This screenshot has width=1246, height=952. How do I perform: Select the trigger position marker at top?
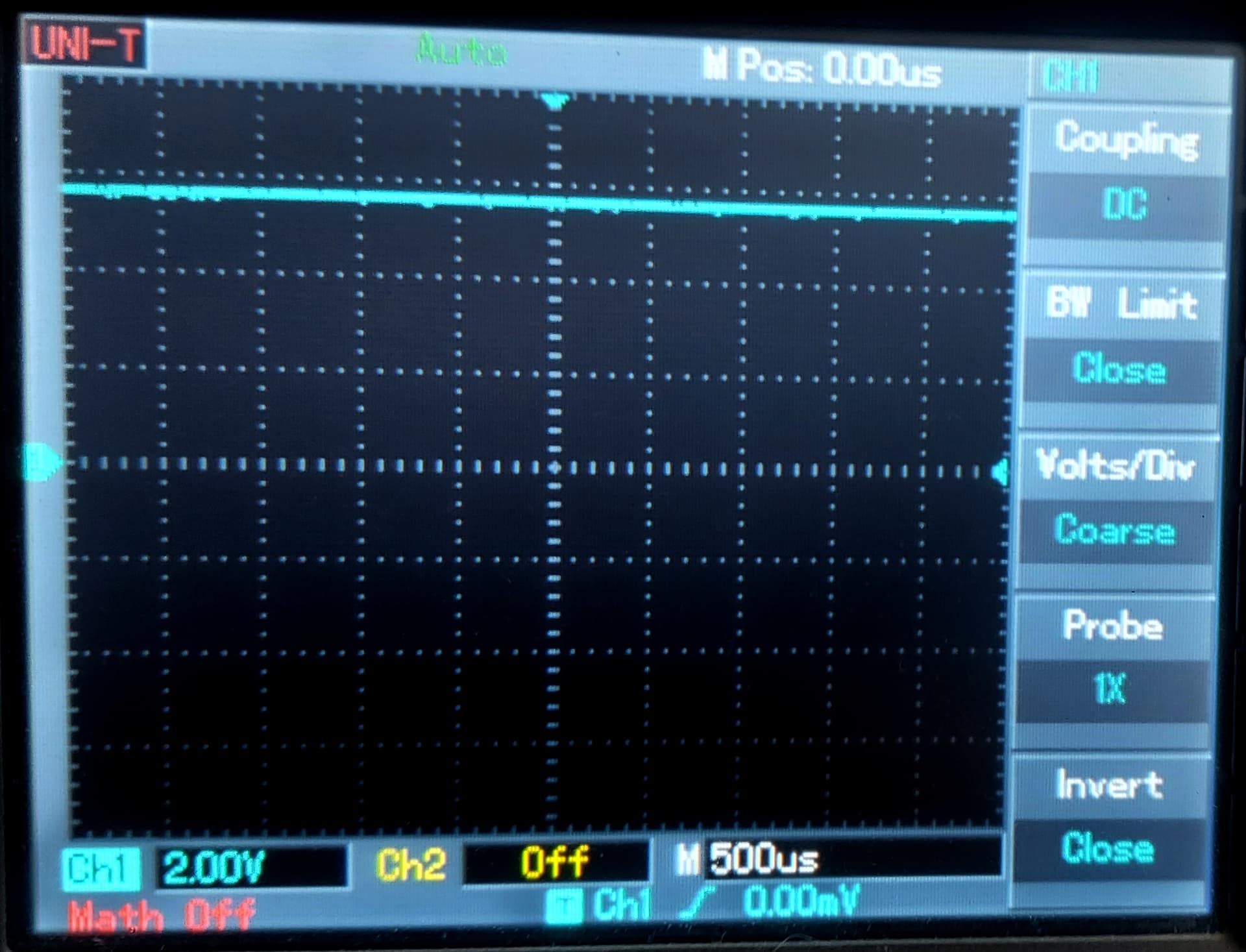coord(555,102)
